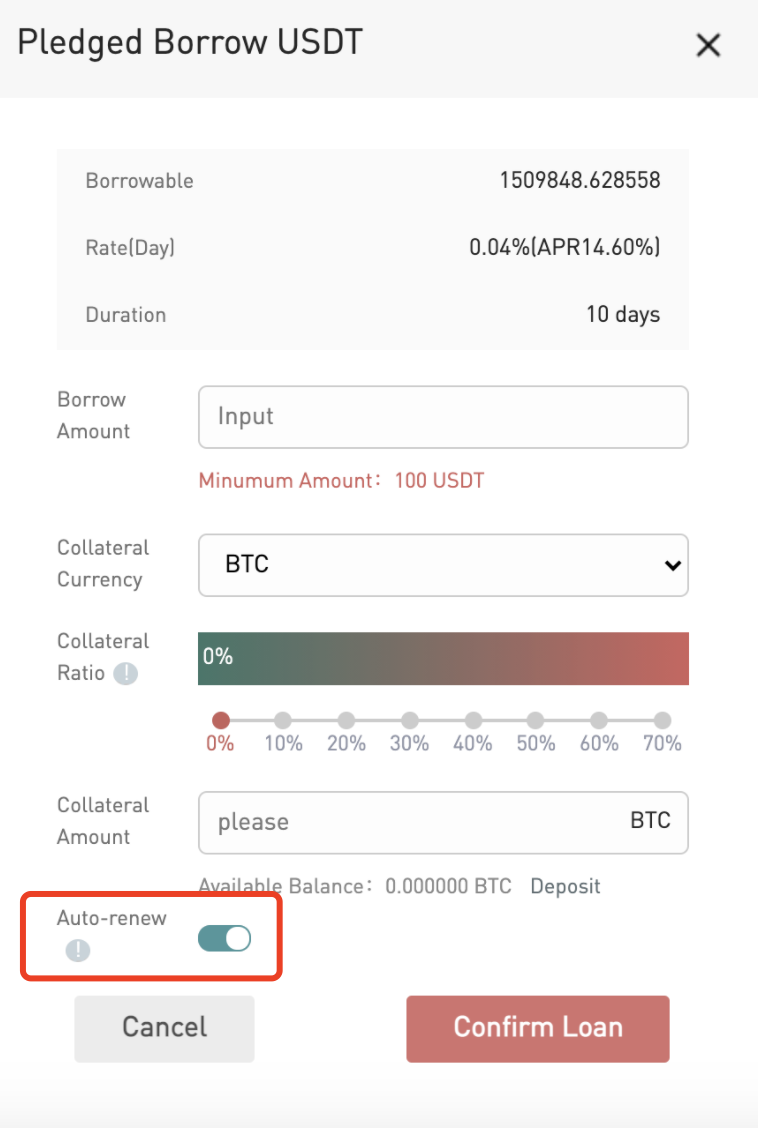
Task: Open the Deposit link
Action: [565, 886]
